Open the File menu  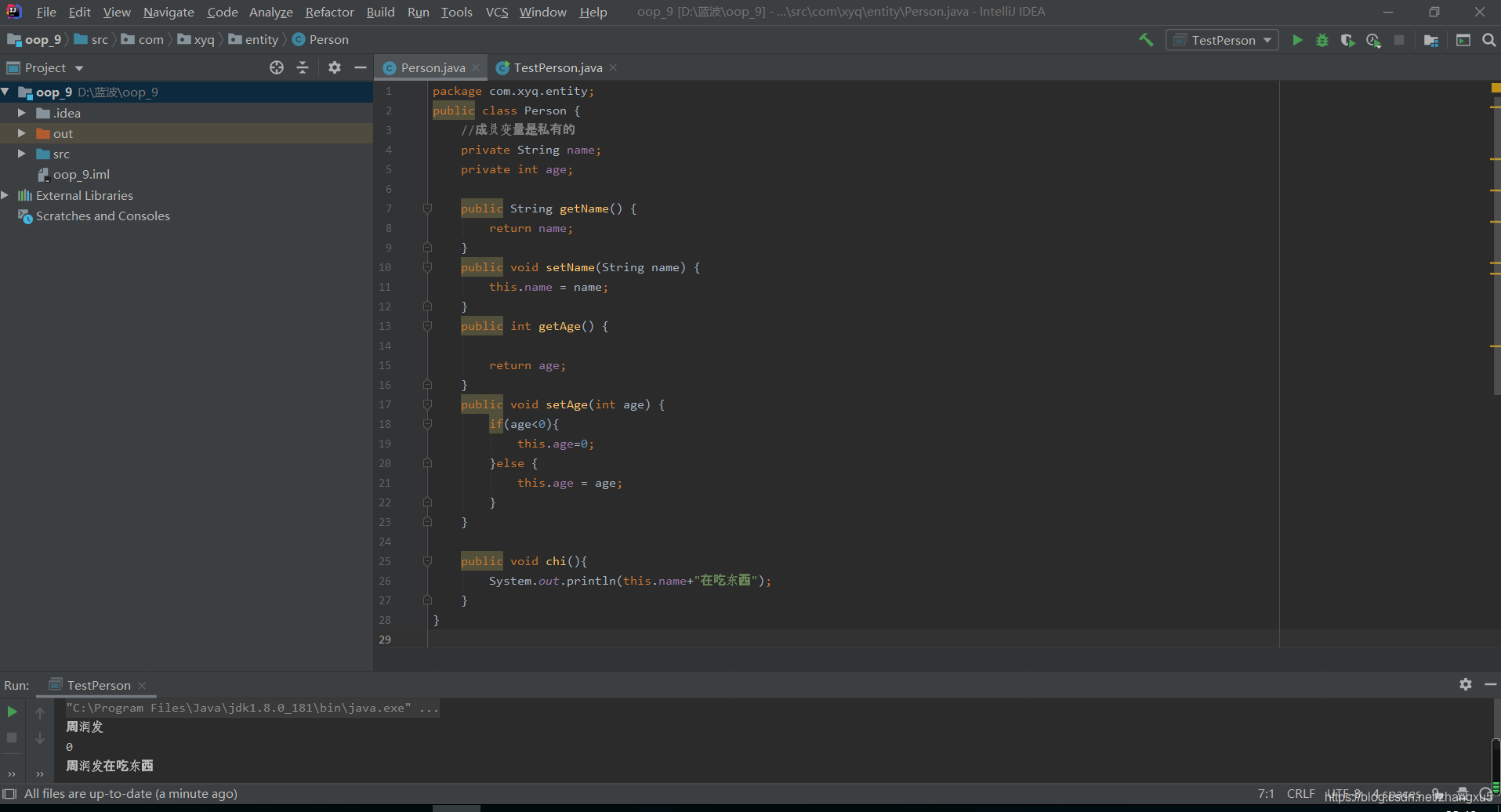click(46, 12)
